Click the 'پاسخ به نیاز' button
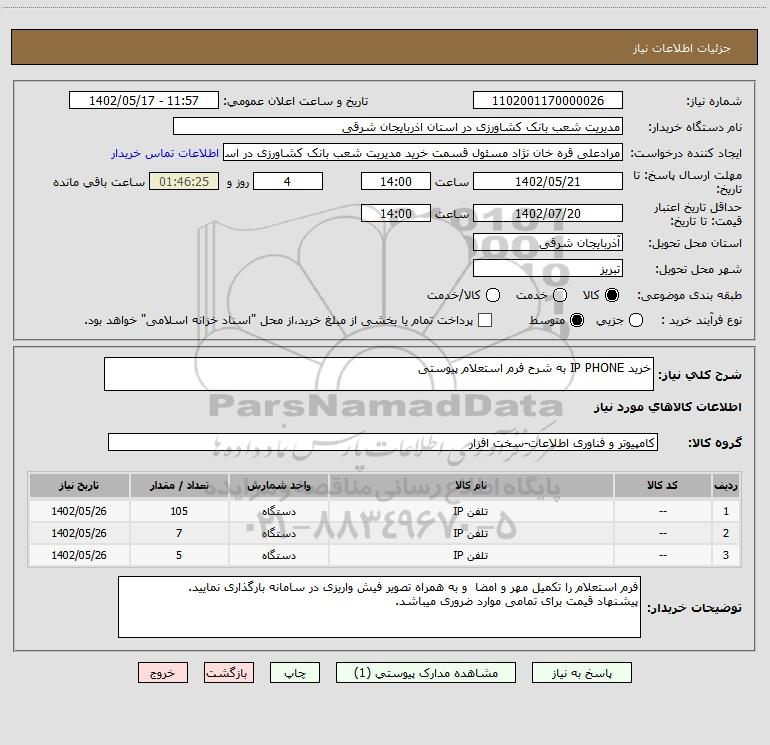Image resolution: width=770 pixels, height=745 pixels. 581,673
